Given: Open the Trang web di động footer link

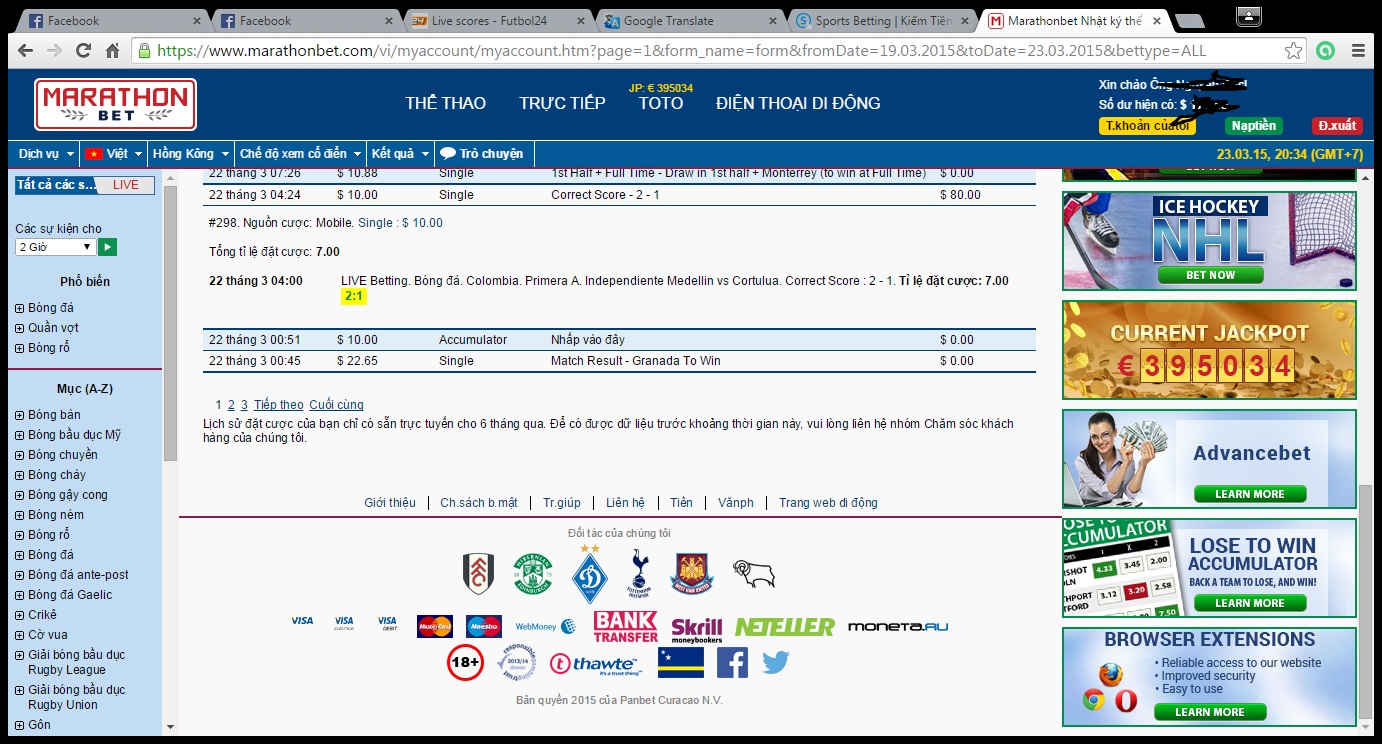Looking at the screenshot, I should click(828, 503).
